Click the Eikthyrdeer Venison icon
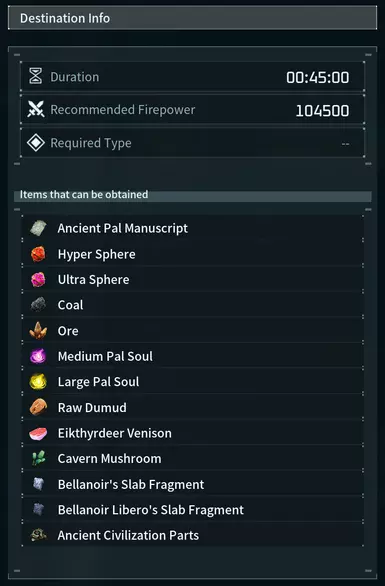 tap(38, 433)
